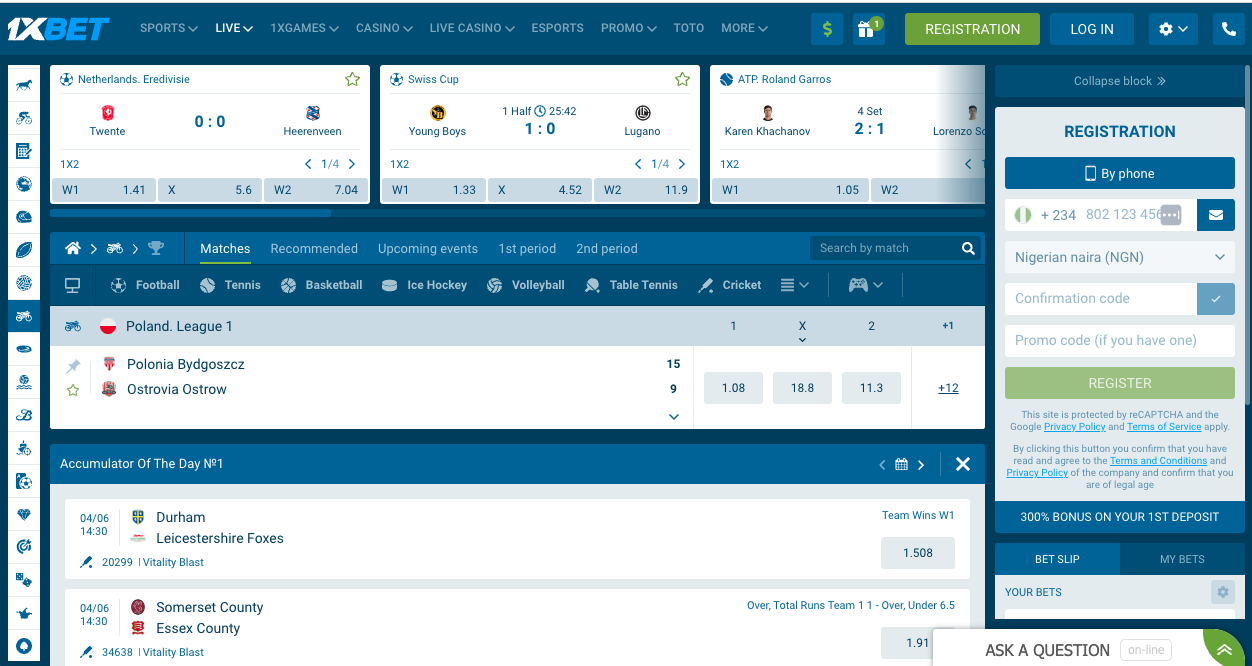This screenshot has height=666, width=1252.
Task: Go to the home breadcrumb icon
Action: 72,248
